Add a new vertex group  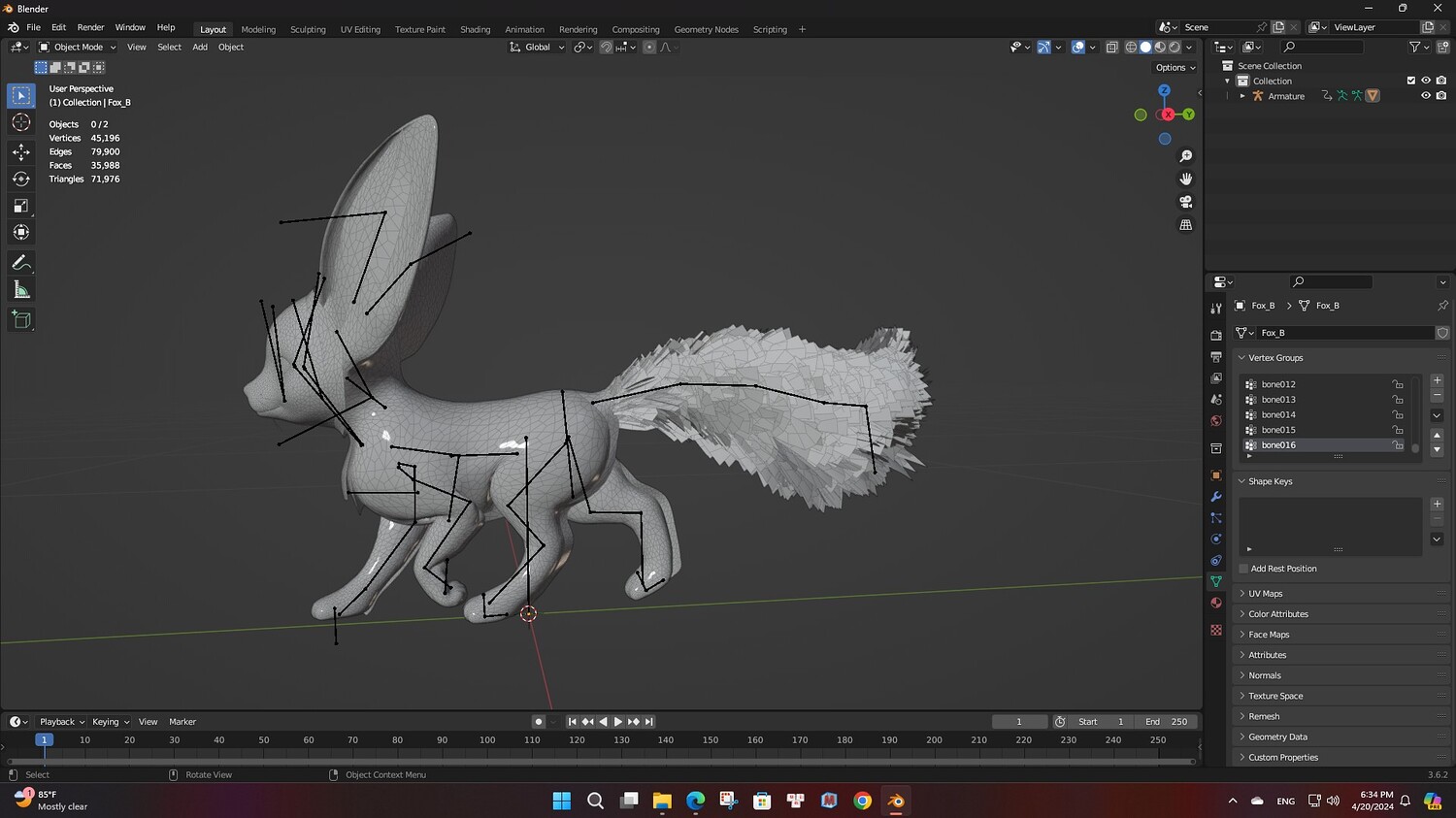pos(1437,380)
